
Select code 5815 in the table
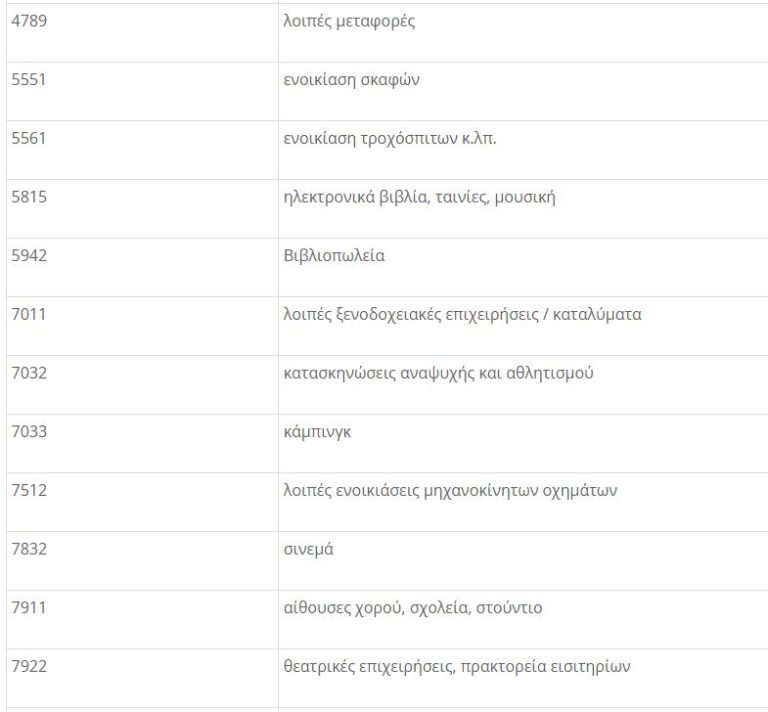point(29,197)
